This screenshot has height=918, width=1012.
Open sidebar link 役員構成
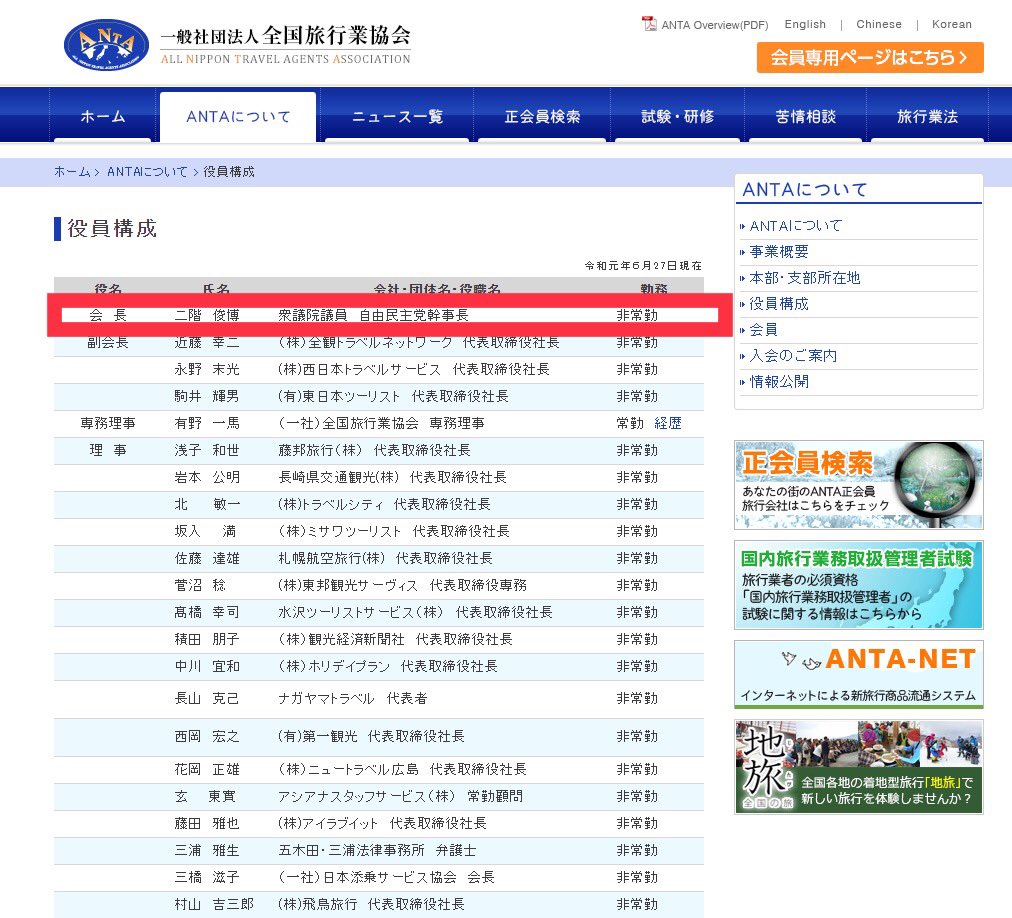click(x=779, y=303)
